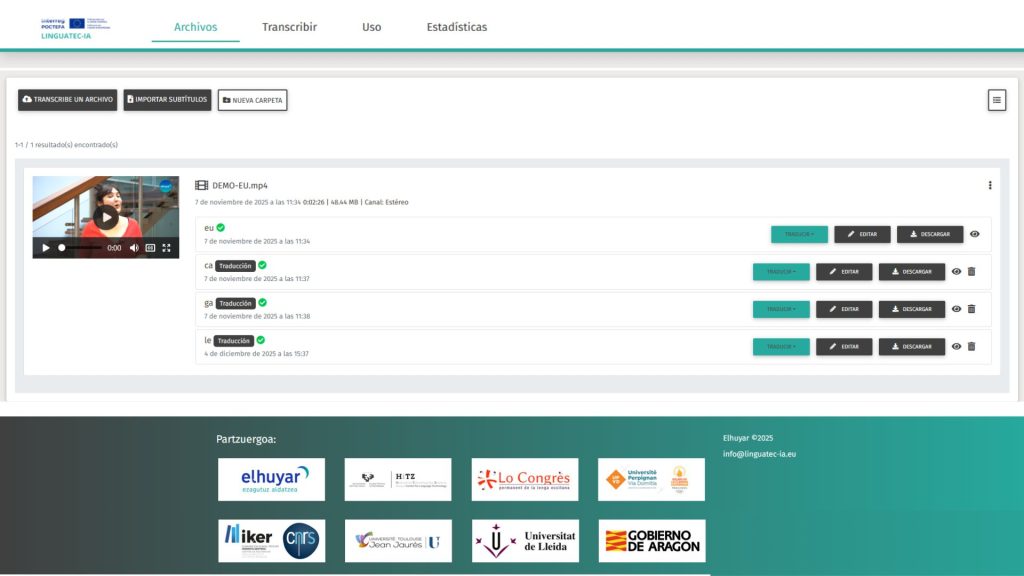Image resolution: width=1024 pixels, height=576 pixels.
Task: Click the list view icon at top right
Action: (996, 100)
